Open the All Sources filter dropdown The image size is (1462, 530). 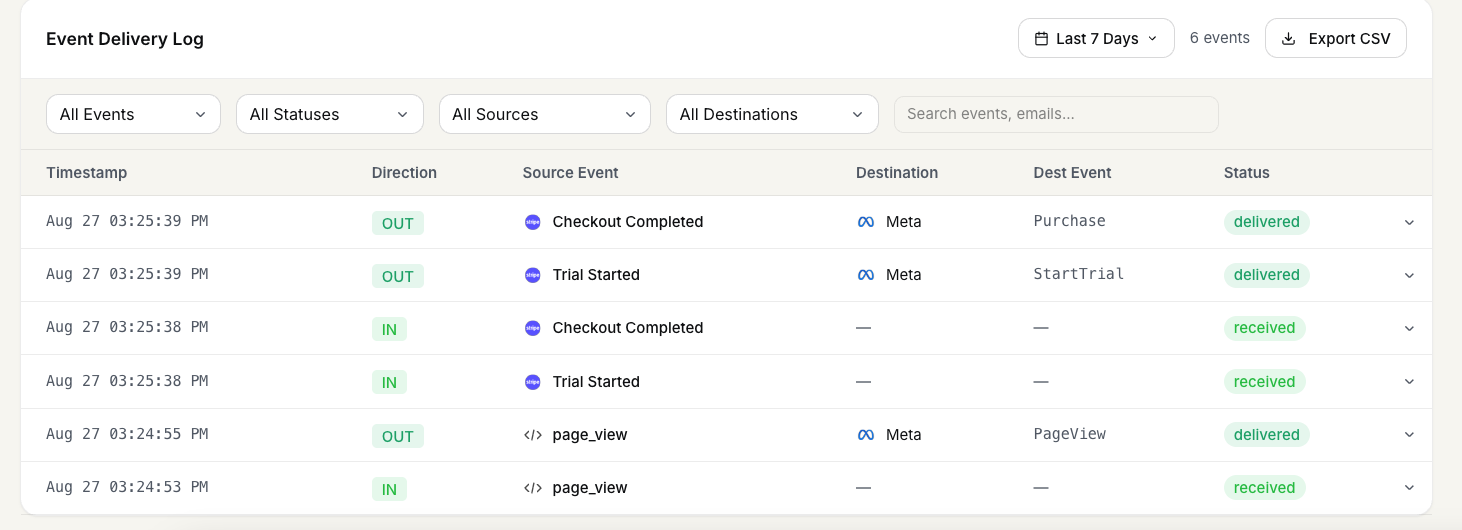(x=545, y=114)
